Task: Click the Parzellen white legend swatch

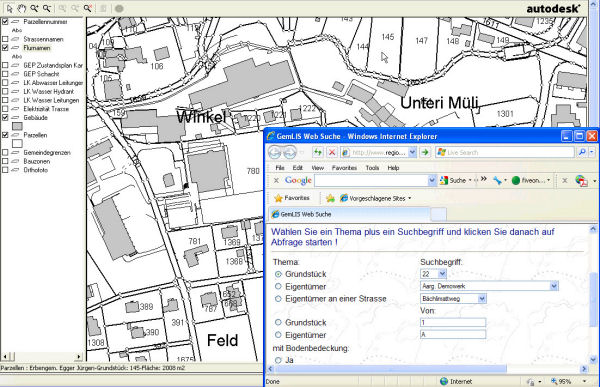Action: click(x=17, y=144)
